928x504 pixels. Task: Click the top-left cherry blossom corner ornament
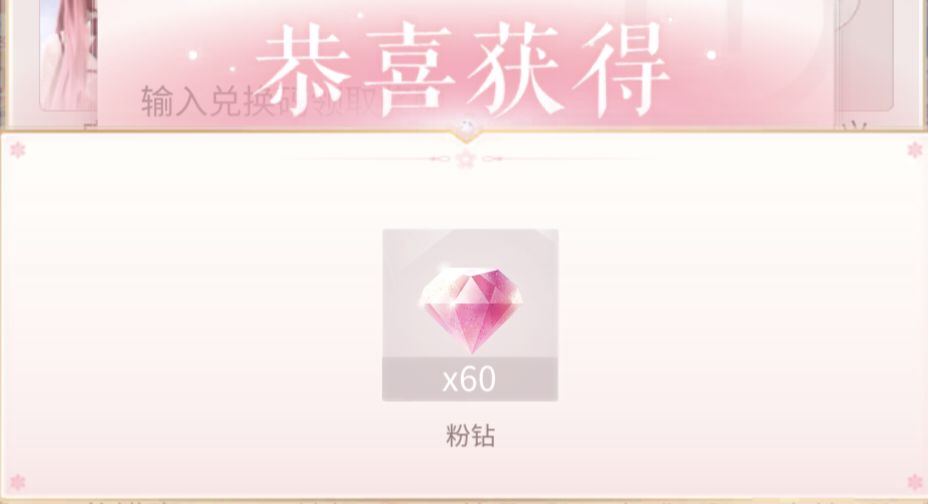[x=18, y=150]
